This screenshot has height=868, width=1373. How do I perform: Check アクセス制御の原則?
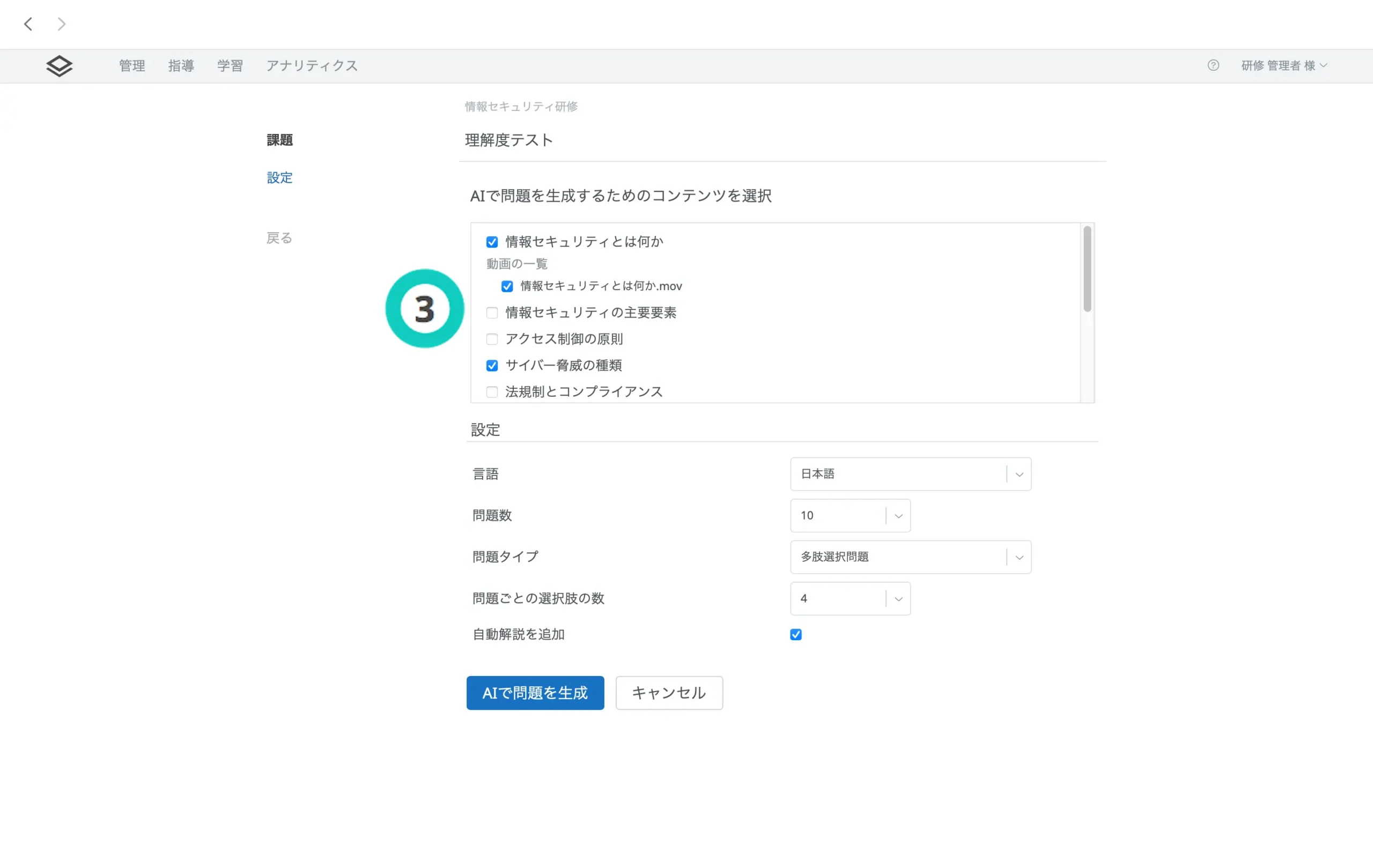(492, 340)
